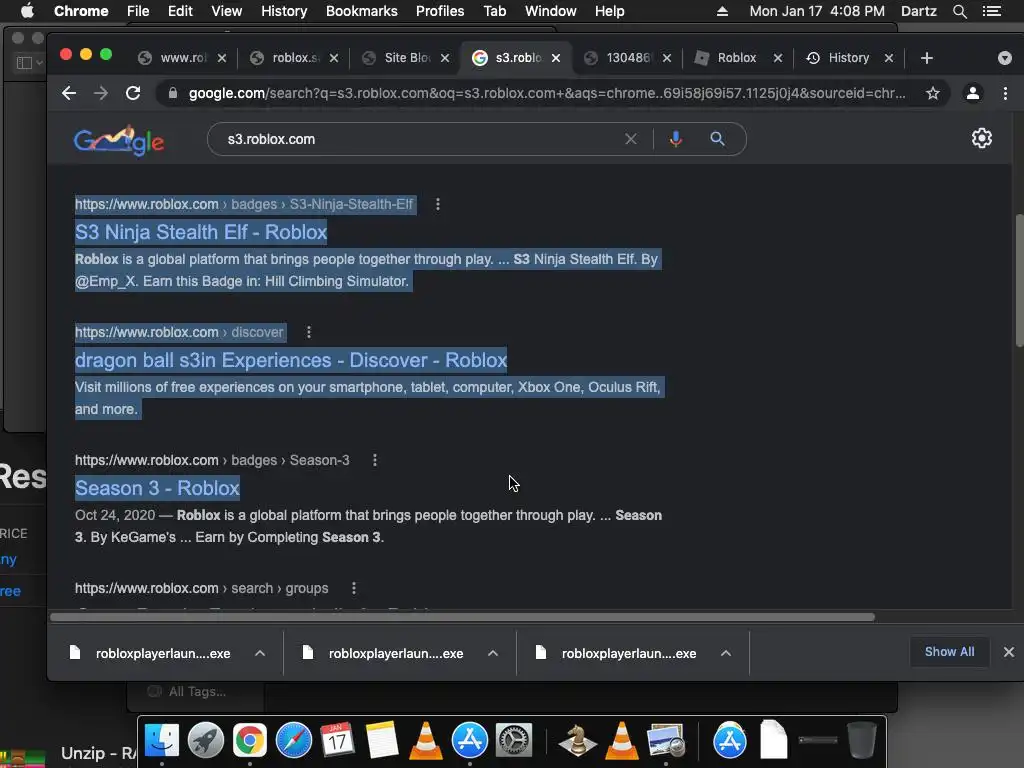The height and width of the screenshot is (768, 1024).
Task: Open Google quick settings gear
Action: coord(982,138)
